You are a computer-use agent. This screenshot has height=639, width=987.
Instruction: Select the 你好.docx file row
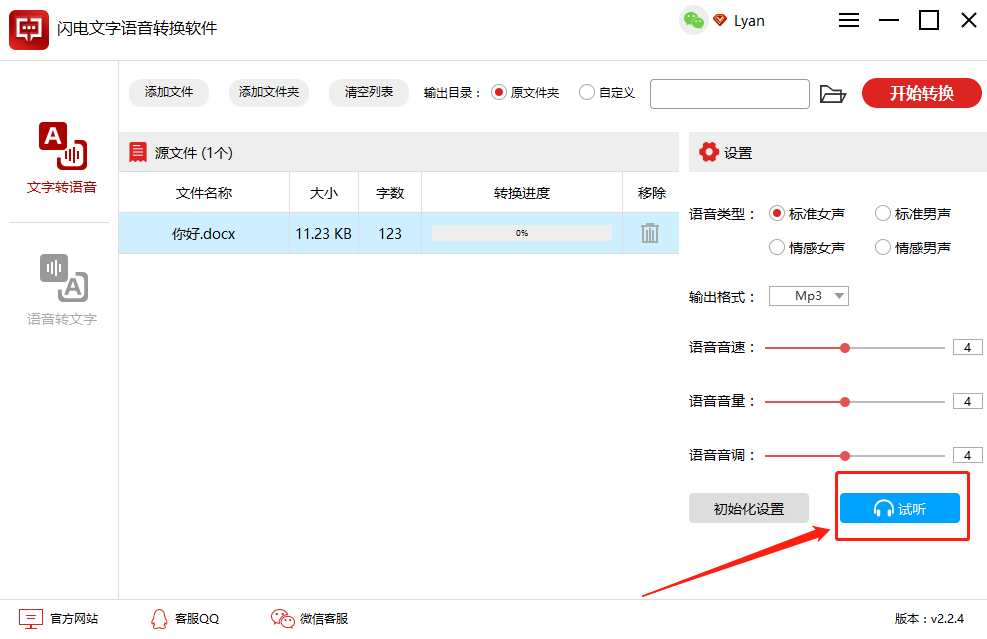point(398,233)
